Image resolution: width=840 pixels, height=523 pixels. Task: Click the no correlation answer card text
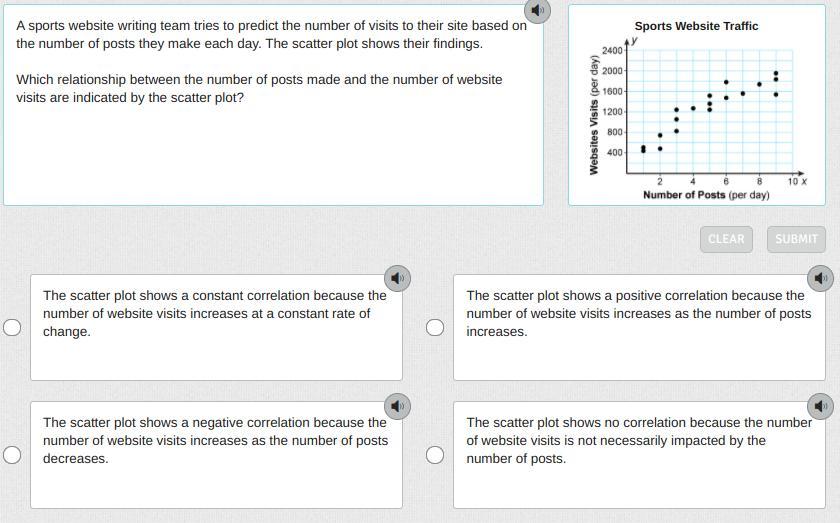[638, 440]
